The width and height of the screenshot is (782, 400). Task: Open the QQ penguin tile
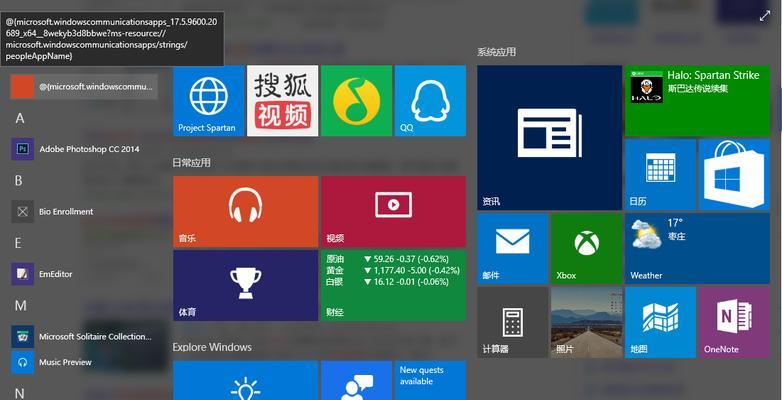click(430, 100)
